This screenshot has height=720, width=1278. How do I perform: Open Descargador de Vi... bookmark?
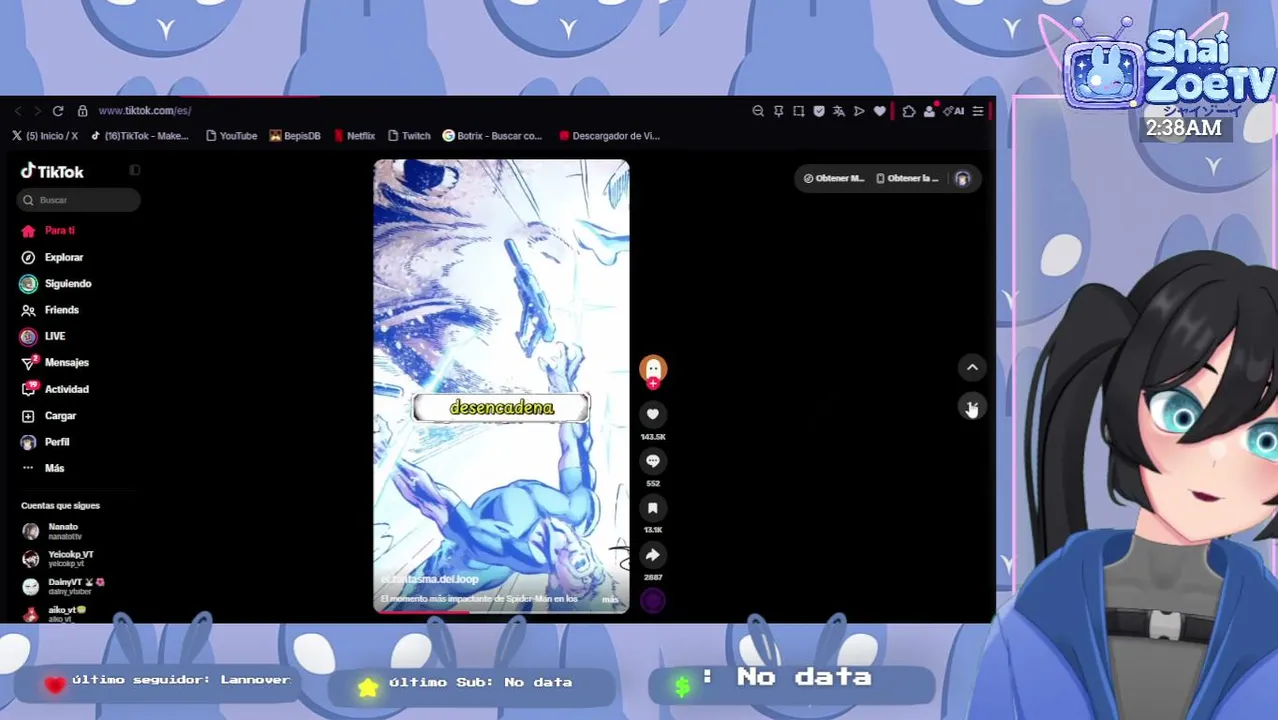point(609,136)
